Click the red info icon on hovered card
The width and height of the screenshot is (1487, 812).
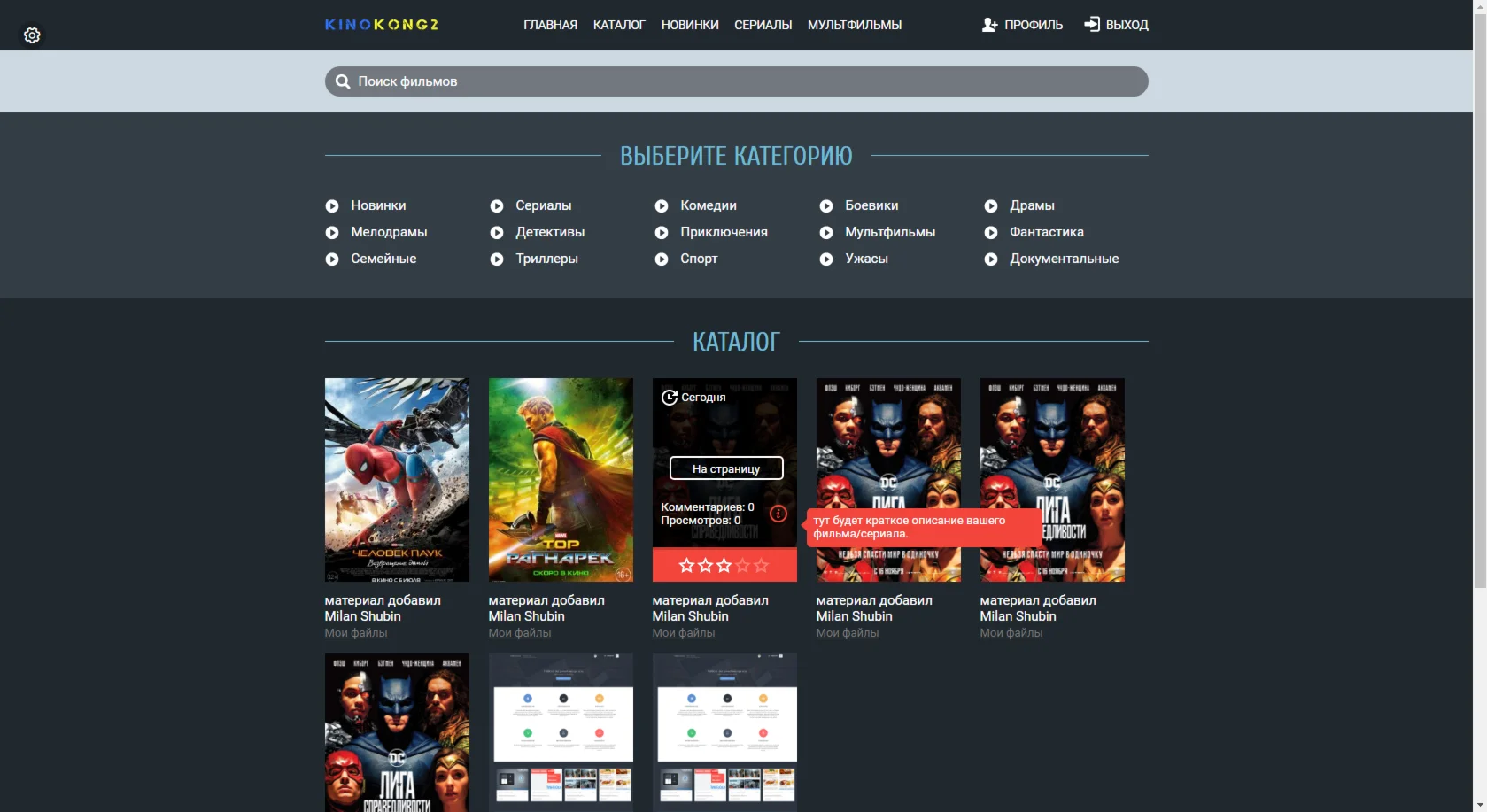(778, 514)
